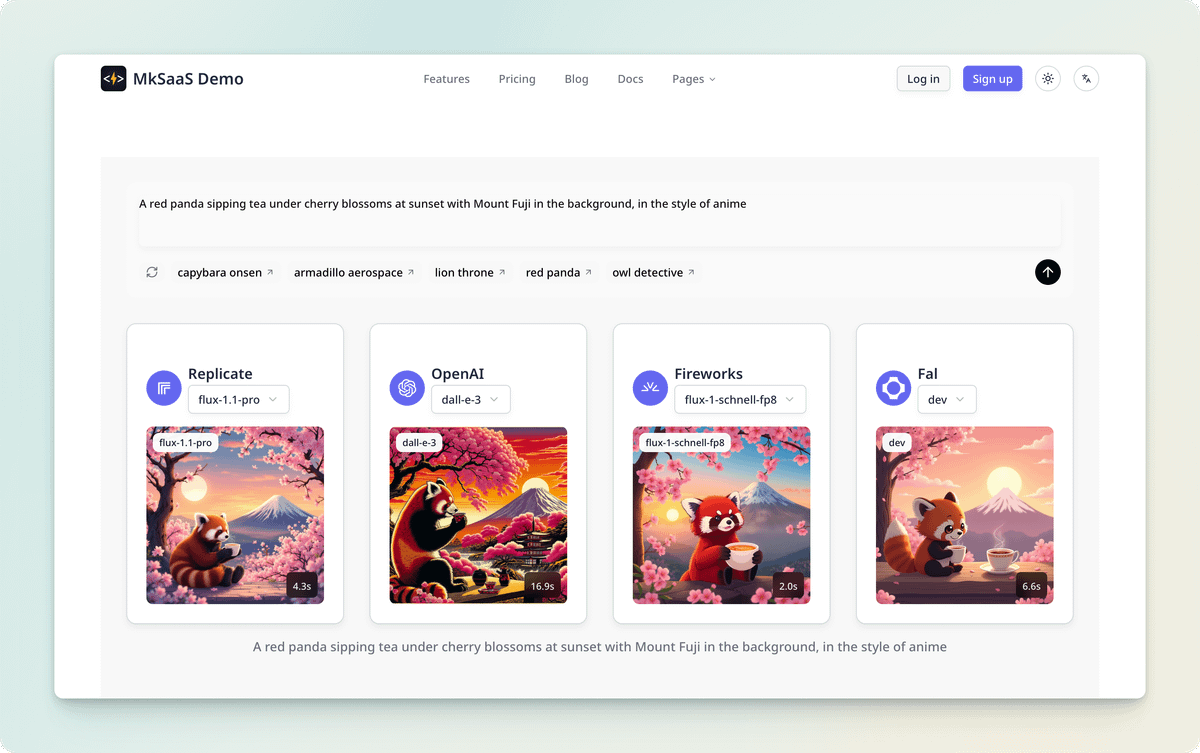Open the OpenAI generated red panda image

click(478, 515)
